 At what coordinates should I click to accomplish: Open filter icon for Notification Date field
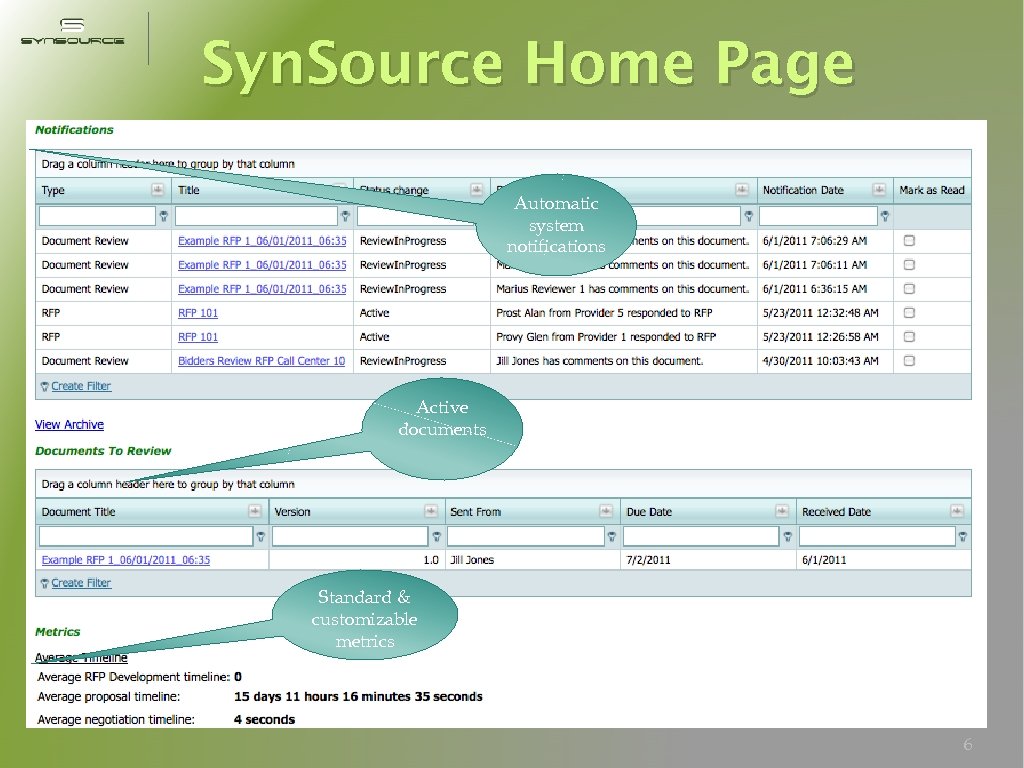[885, 216]
